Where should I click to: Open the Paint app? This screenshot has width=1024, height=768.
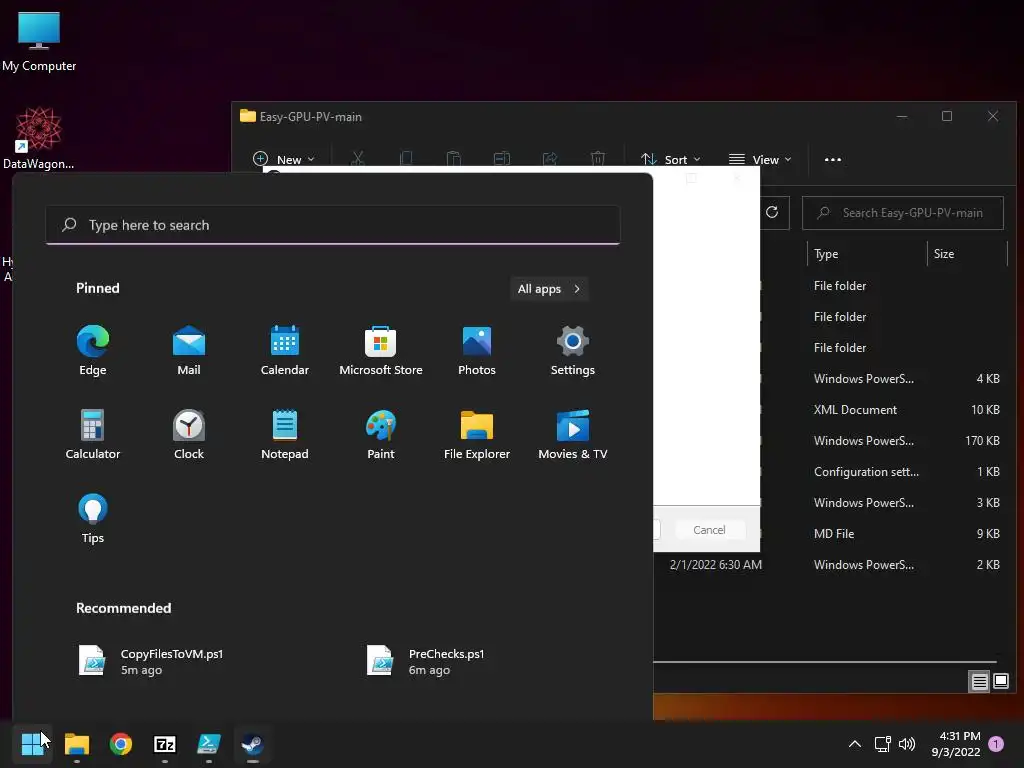coord(381,434)
